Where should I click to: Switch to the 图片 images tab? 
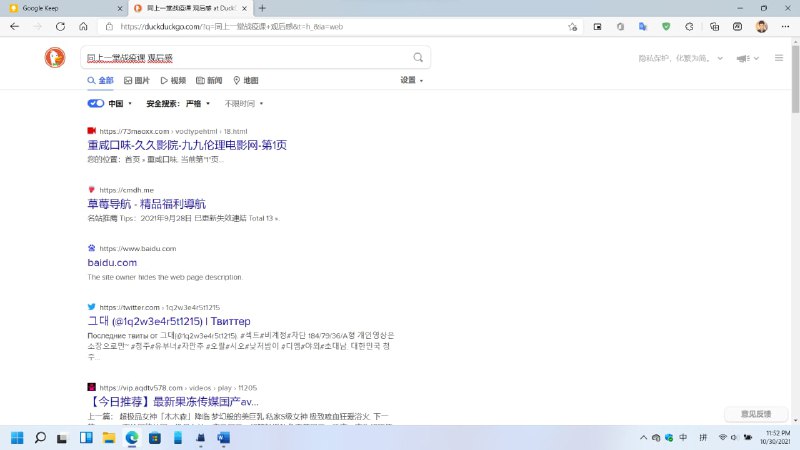(x=137, y=81)
